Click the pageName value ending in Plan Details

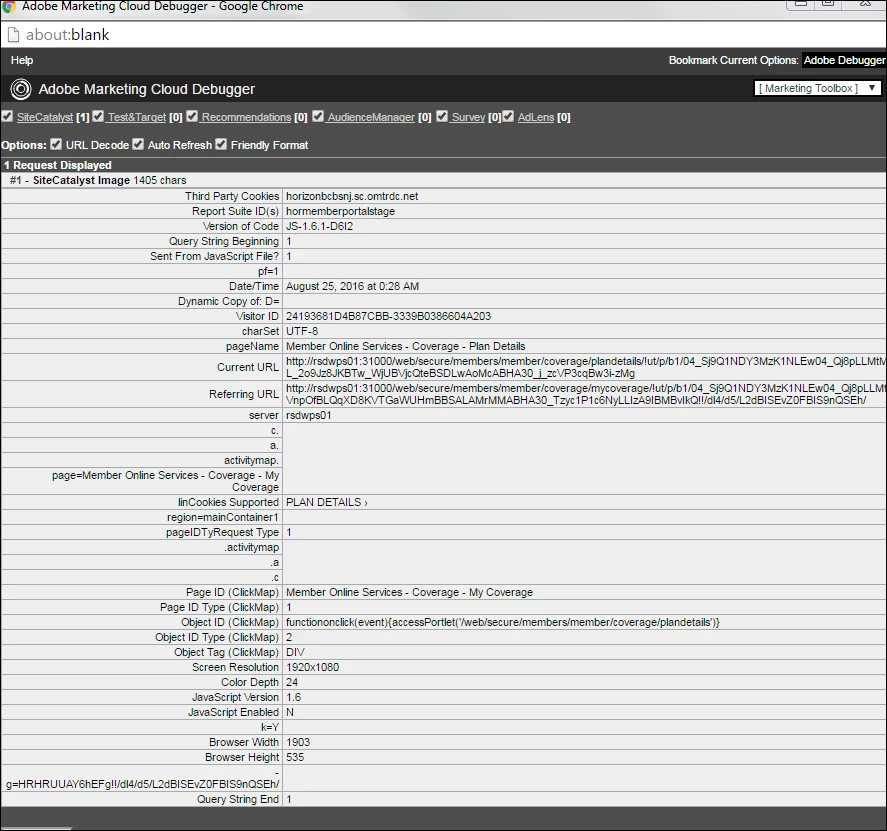(x=406, y=346)
